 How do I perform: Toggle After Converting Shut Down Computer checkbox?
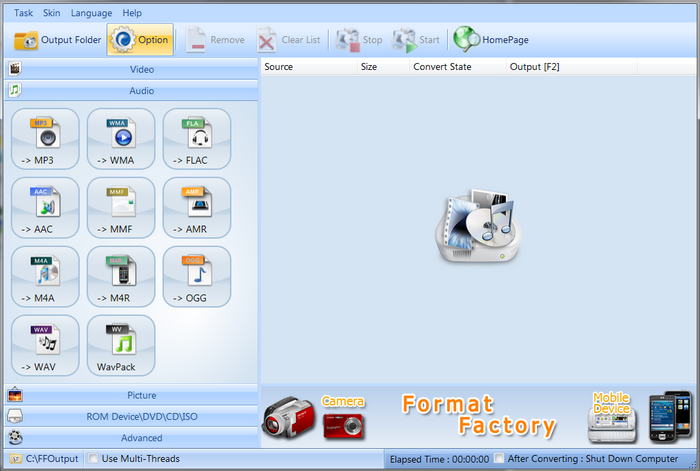click(x=499, y=458)
